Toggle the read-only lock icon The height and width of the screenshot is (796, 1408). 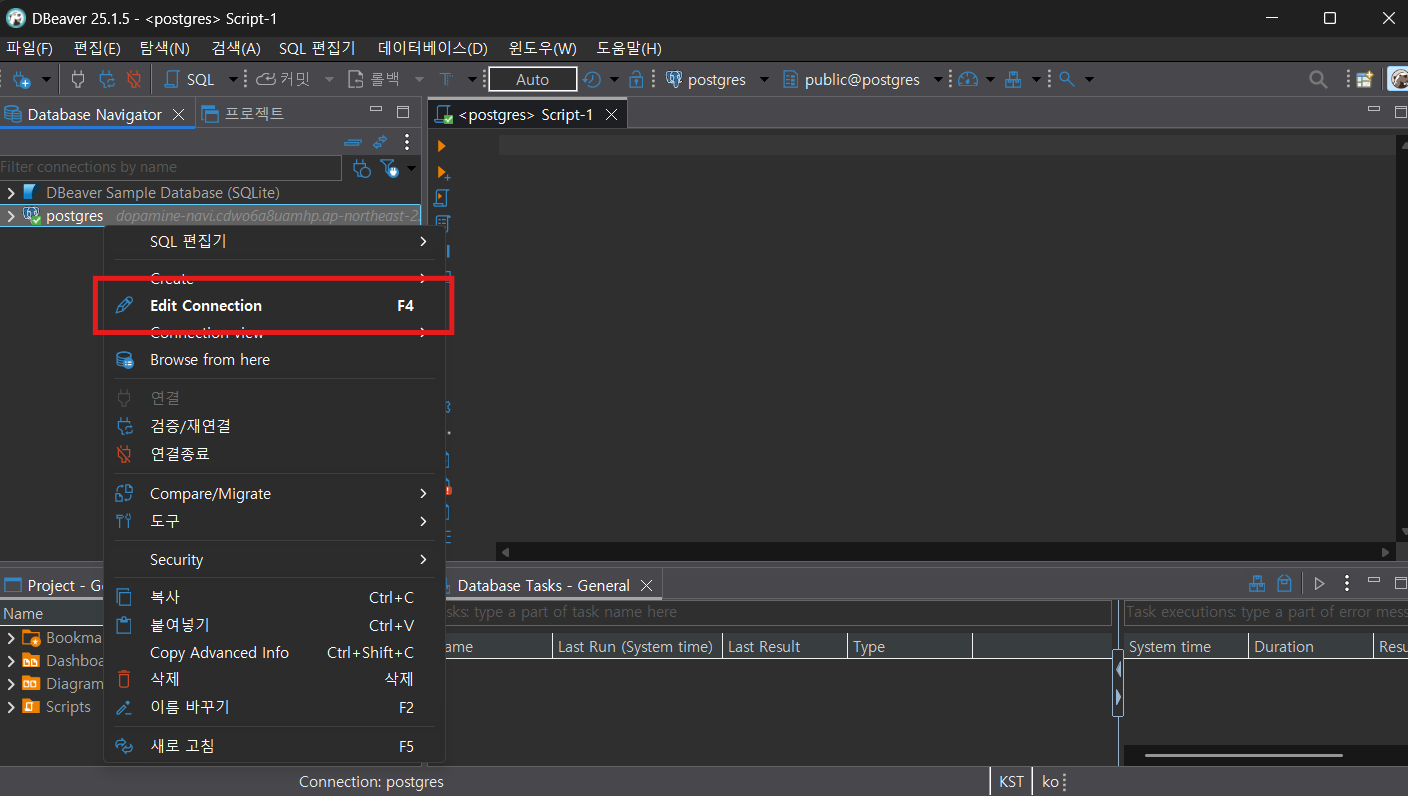click(636, 79)
